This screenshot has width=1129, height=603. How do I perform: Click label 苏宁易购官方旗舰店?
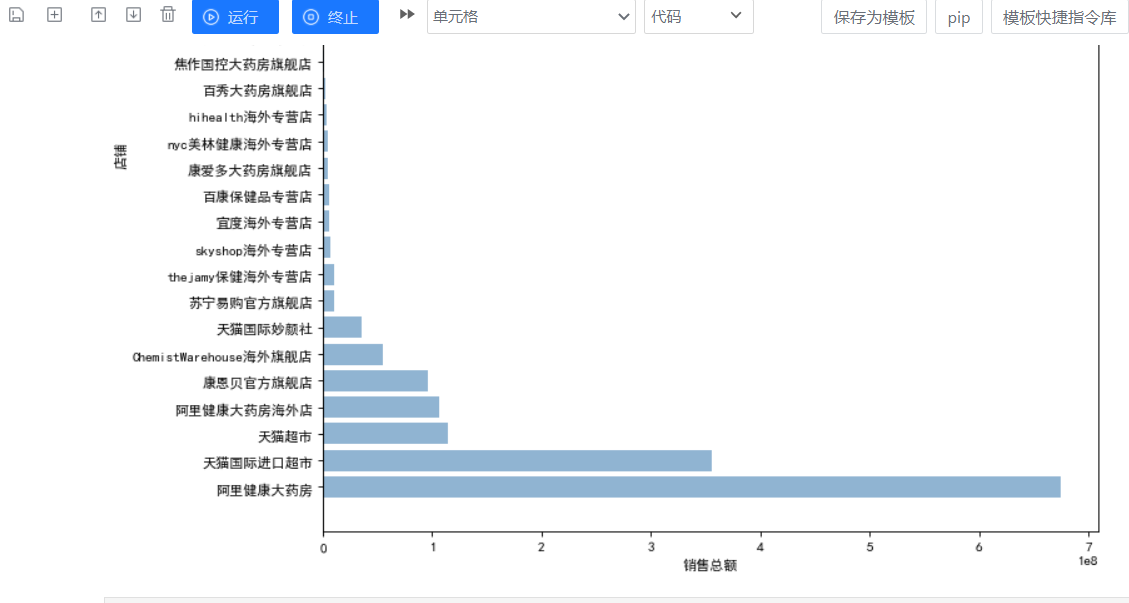(251, 303)
